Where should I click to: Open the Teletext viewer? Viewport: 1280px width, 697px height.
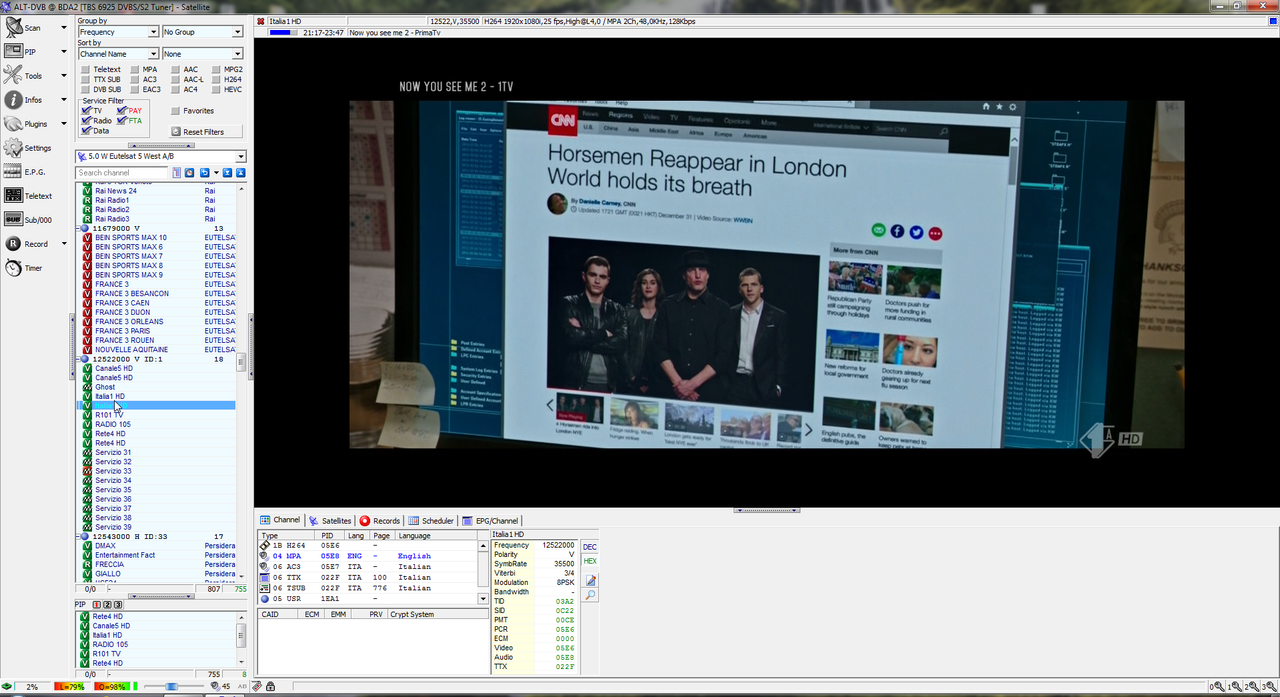coord(28,196)
